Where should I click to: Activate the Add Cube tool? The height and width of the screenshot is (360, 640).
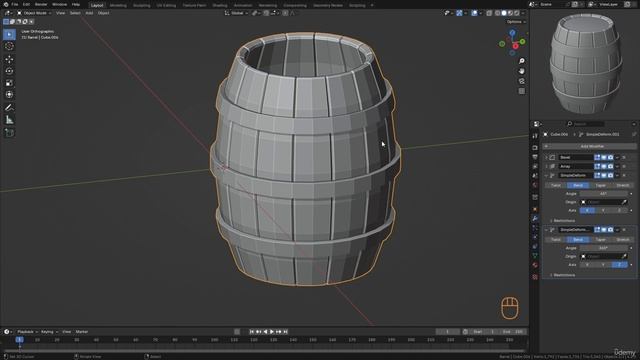9,133
